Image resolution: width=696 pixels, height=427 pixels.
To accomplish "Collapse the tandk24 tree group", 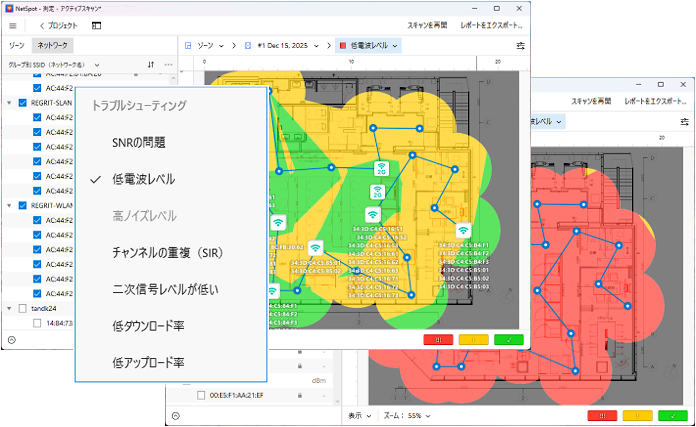I will pyautogui.click(x=9, y=308).
